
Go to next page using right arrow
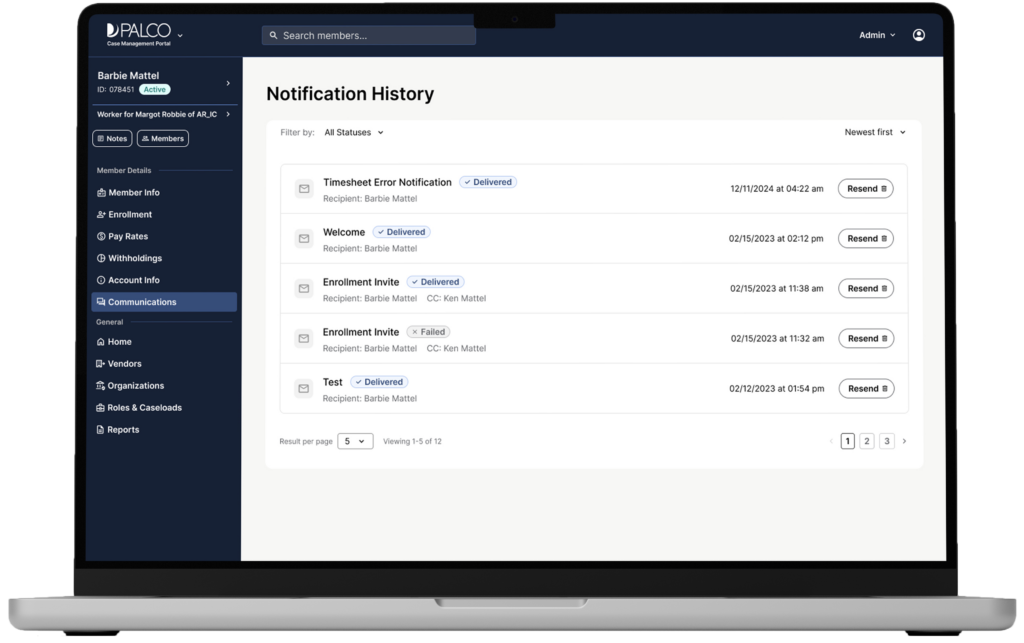point(905,441)
